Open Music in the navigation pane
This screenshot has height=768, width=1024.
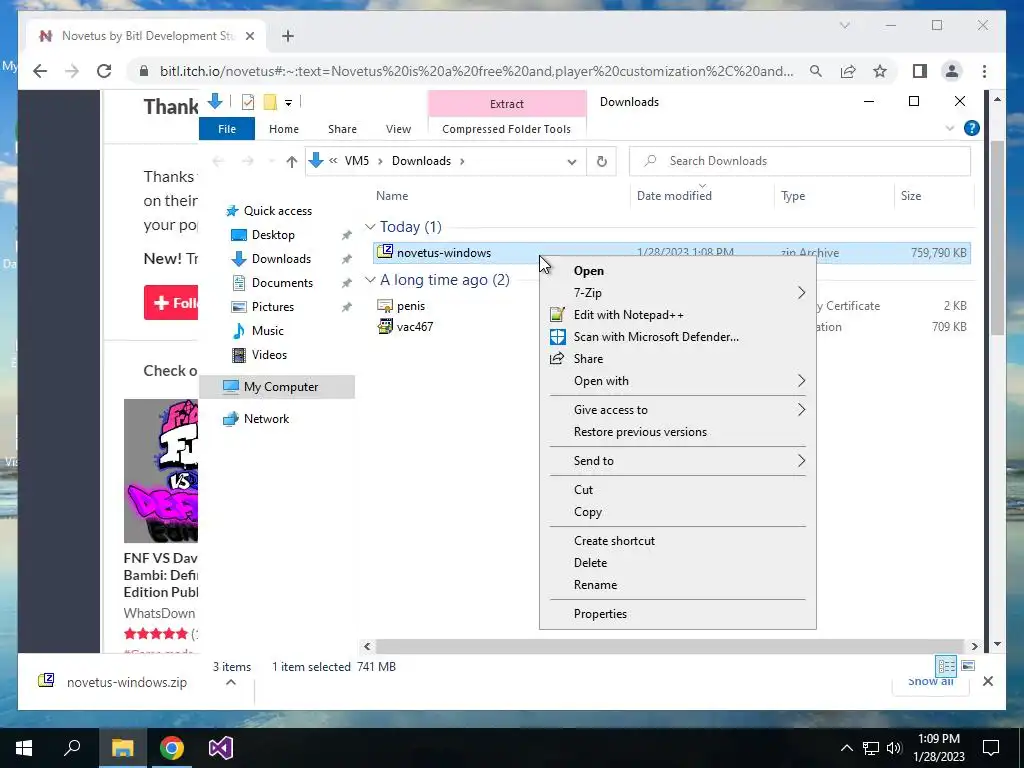click(x=267, y=331)
